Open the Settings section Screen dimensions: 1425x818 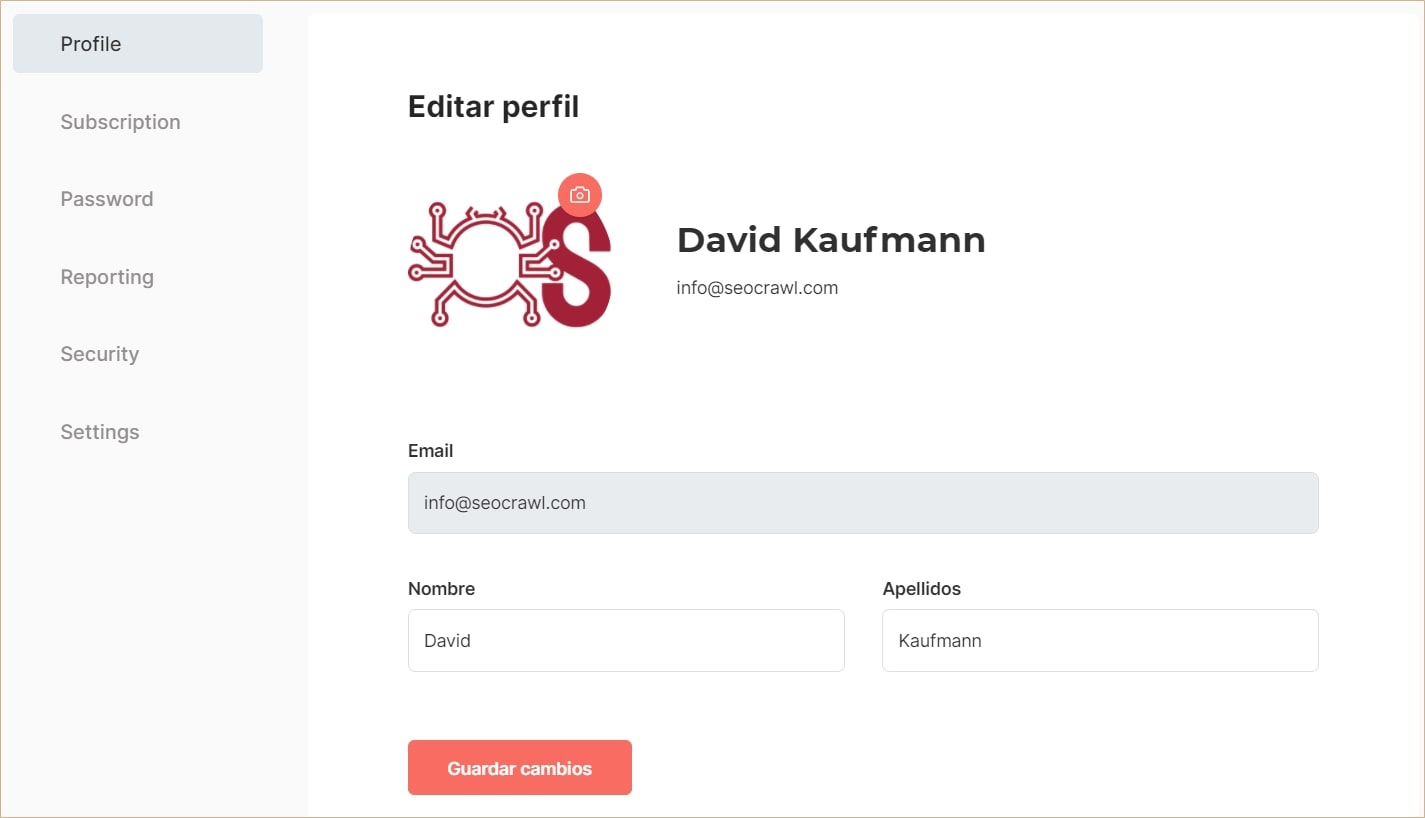pos(100,432)
